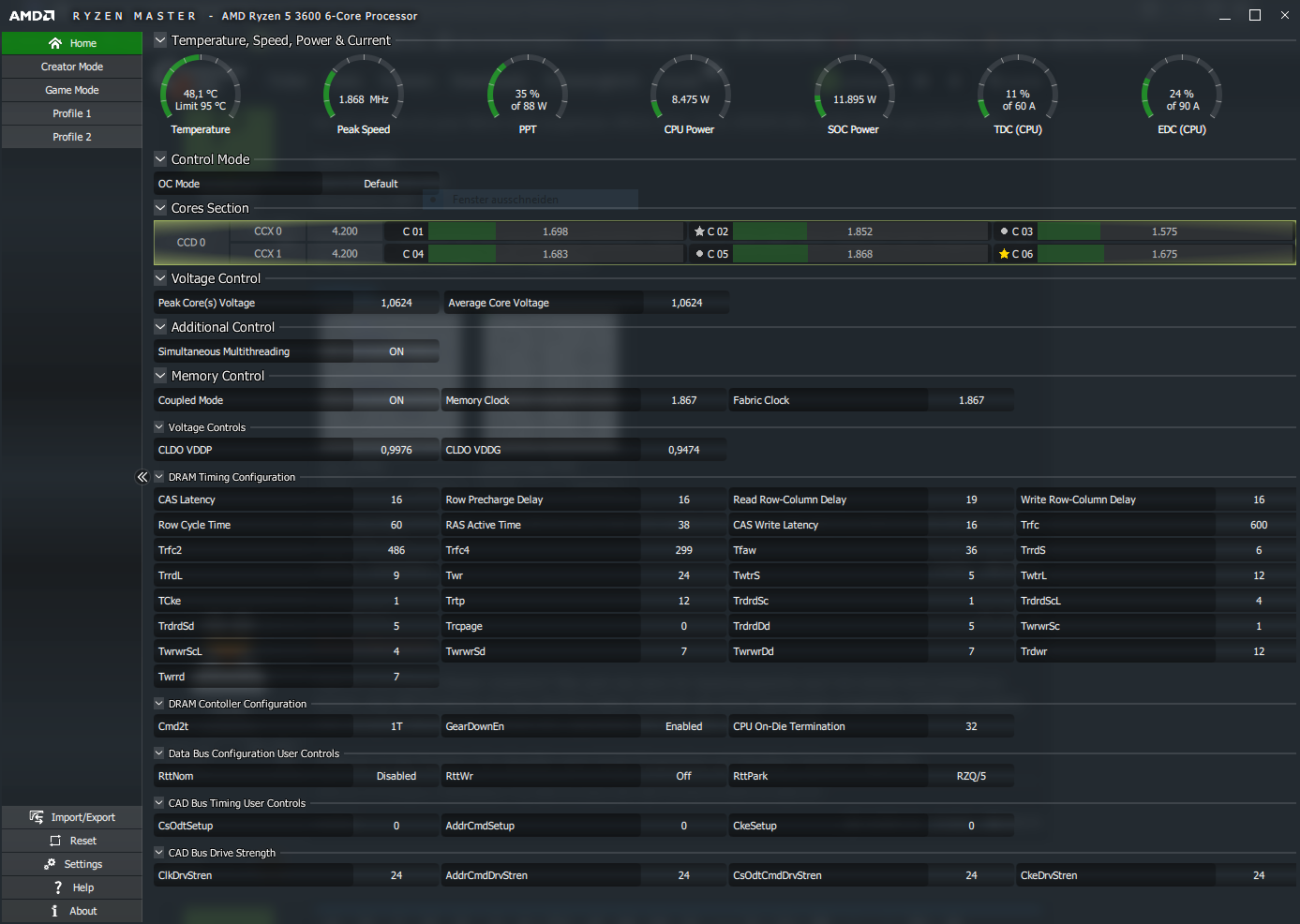The width and height of the screenshot is (1300, 924).
Task: Click the gold star icon on core C 06
Action: [1004, 254]
